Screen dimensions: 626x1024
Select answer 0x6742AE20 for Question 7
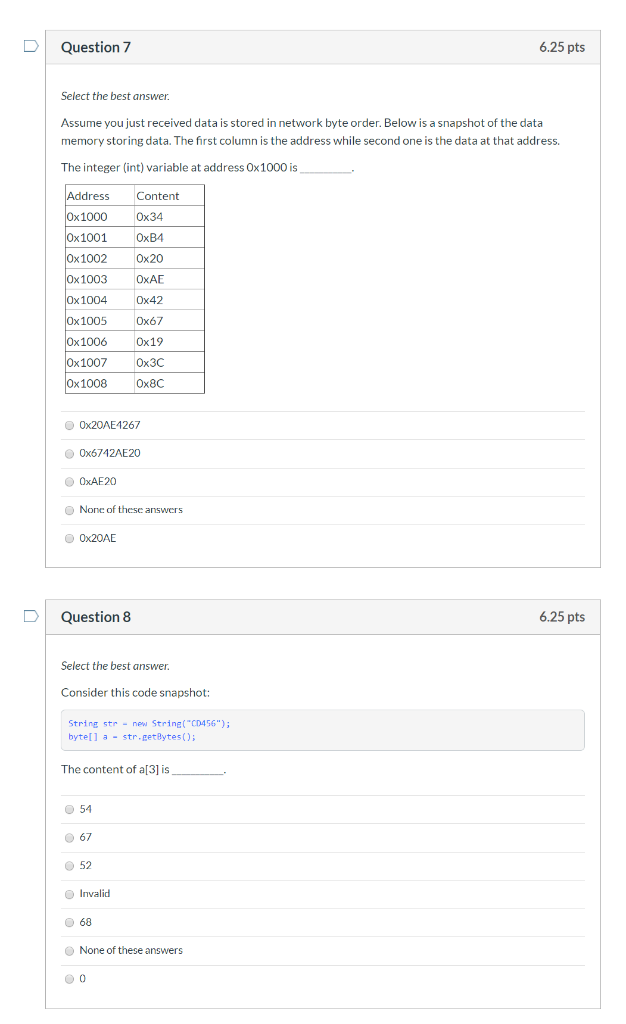[69, 453]
